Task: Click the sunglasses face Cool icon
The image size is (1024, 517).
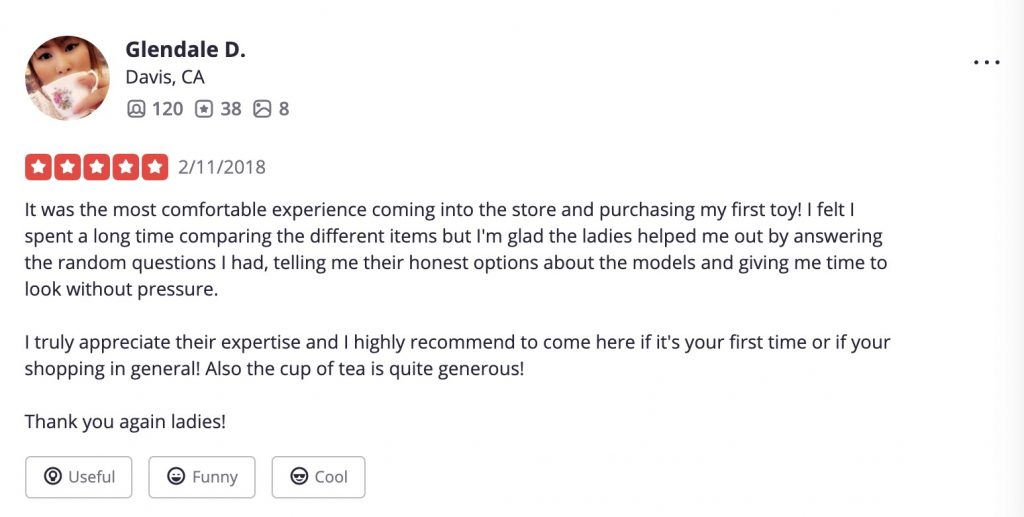Action: click(299, 477)
